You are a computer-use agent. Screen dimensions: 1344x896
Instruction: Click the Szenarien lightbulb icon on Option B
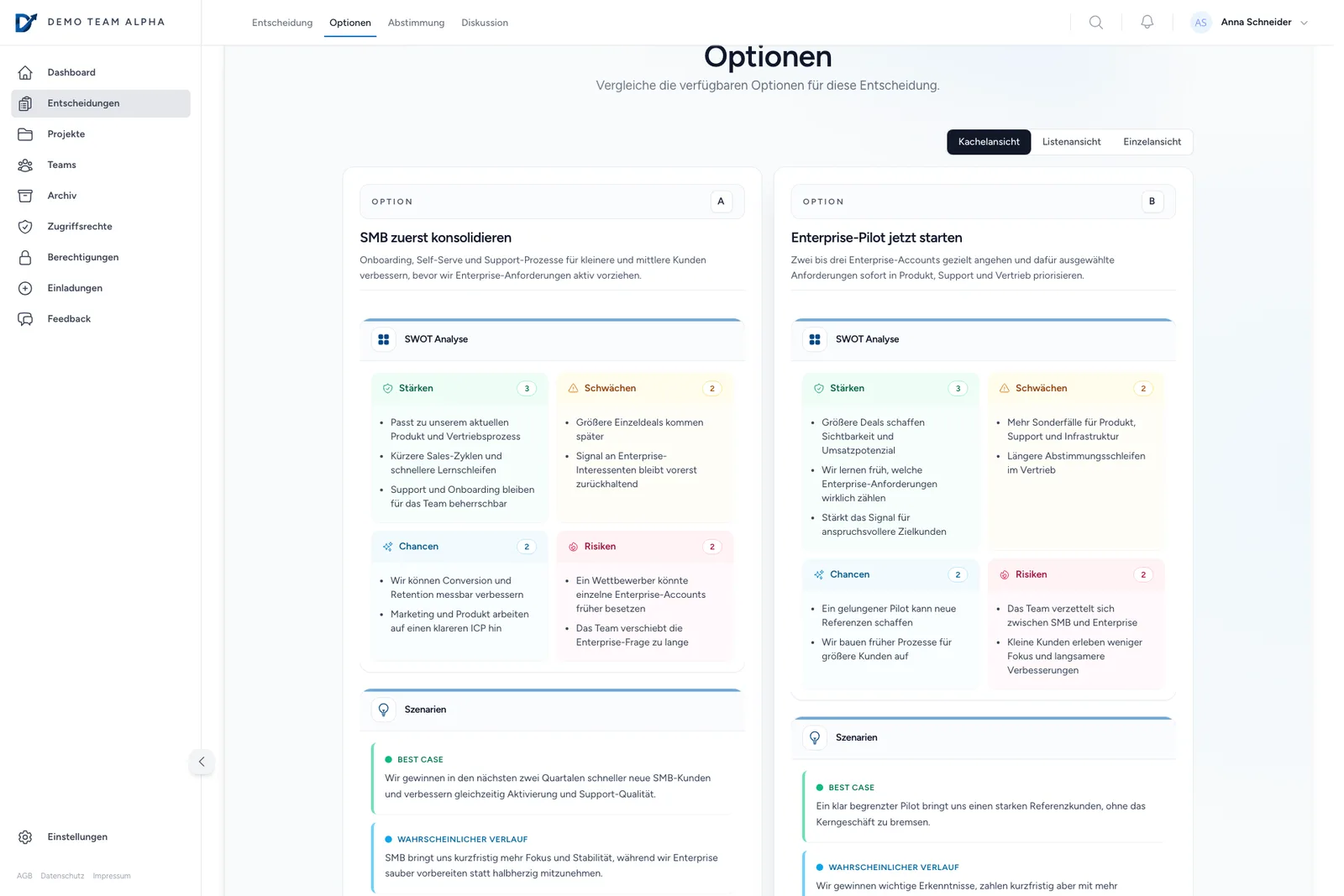(814, 737)
